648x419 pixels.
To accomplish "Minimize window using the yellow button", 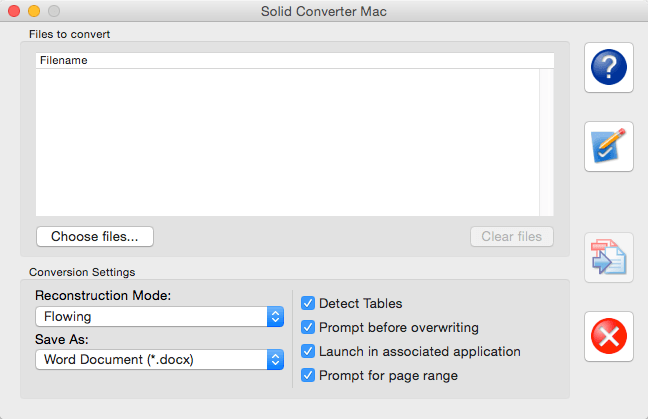I will tap(34, 11).
